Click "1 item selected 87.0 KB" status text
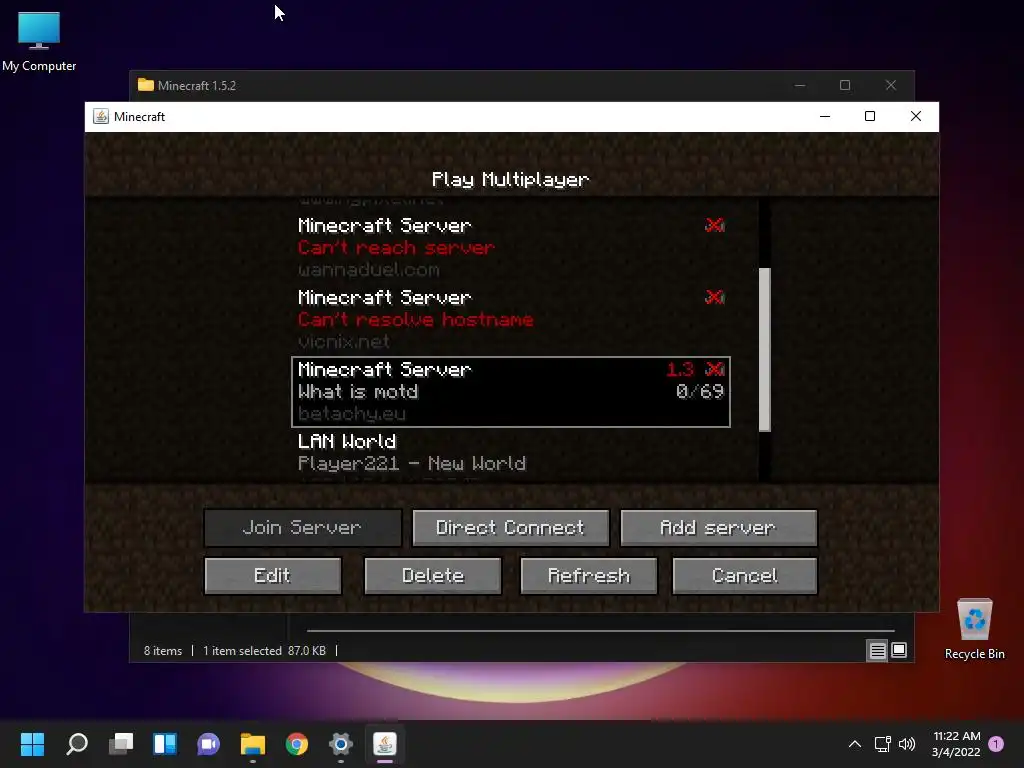This screenshot has width=1024, height=768. 264,650
